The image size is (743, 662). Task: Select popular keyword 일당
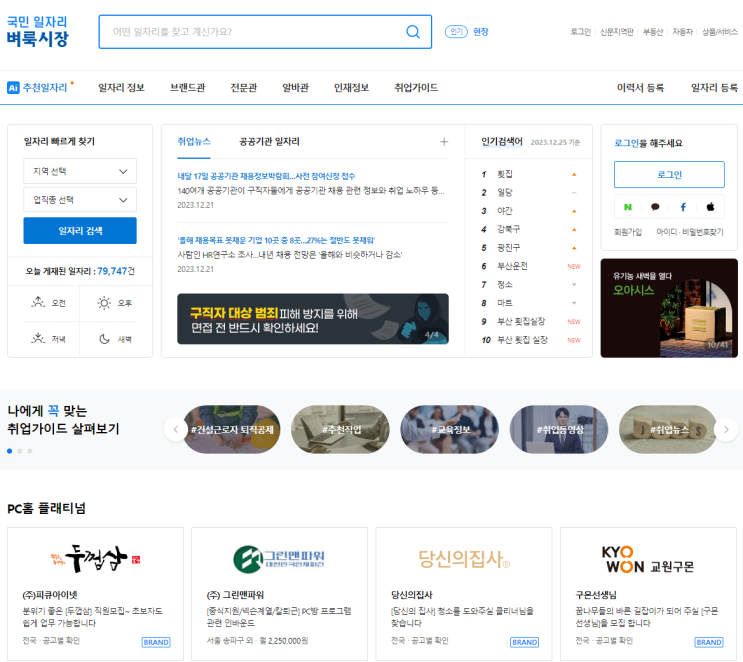click(505, 192)
